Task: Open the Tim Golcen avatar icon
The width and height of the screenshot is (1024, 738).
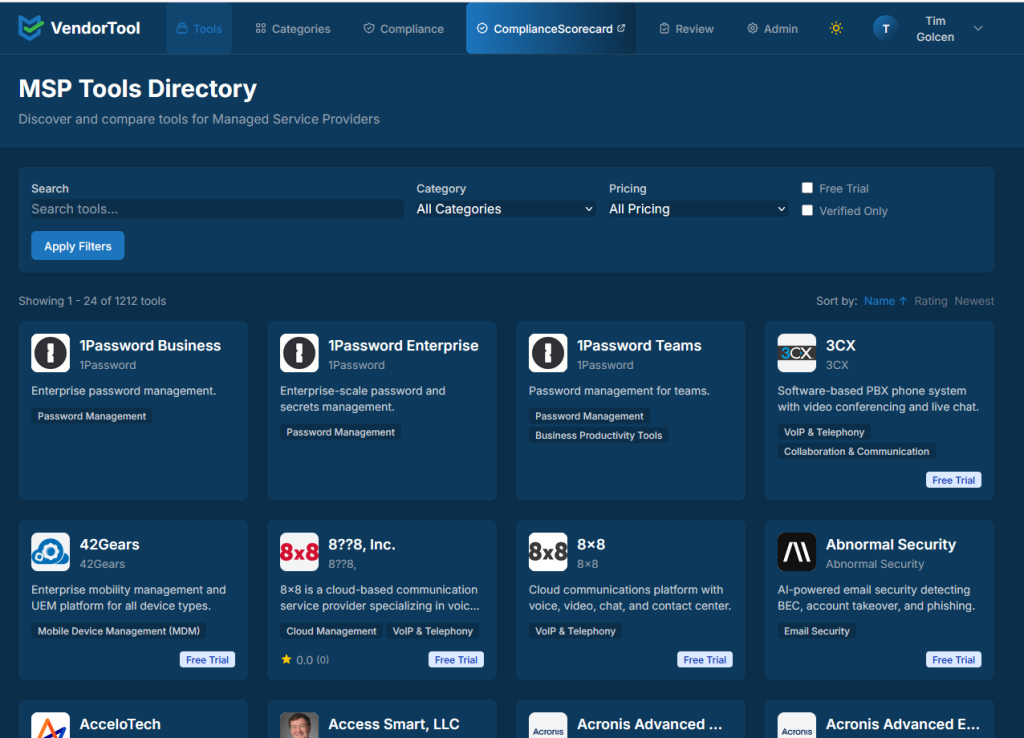Action: 885,28
